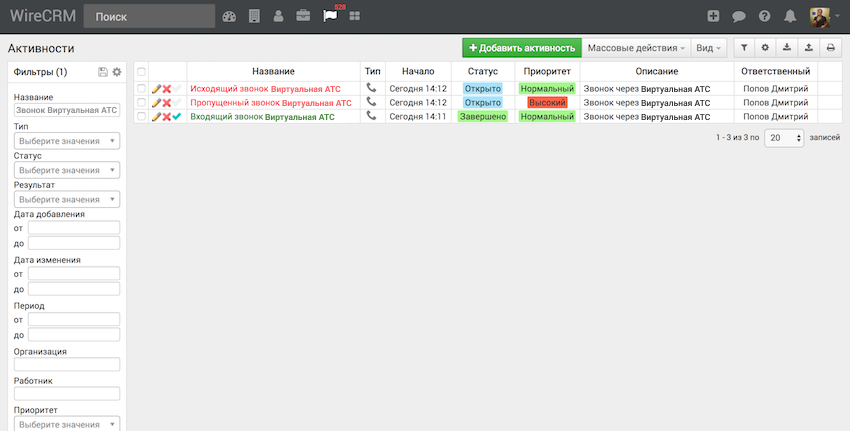Open the dashboard gauge icon in top bar

pos(229,16)
